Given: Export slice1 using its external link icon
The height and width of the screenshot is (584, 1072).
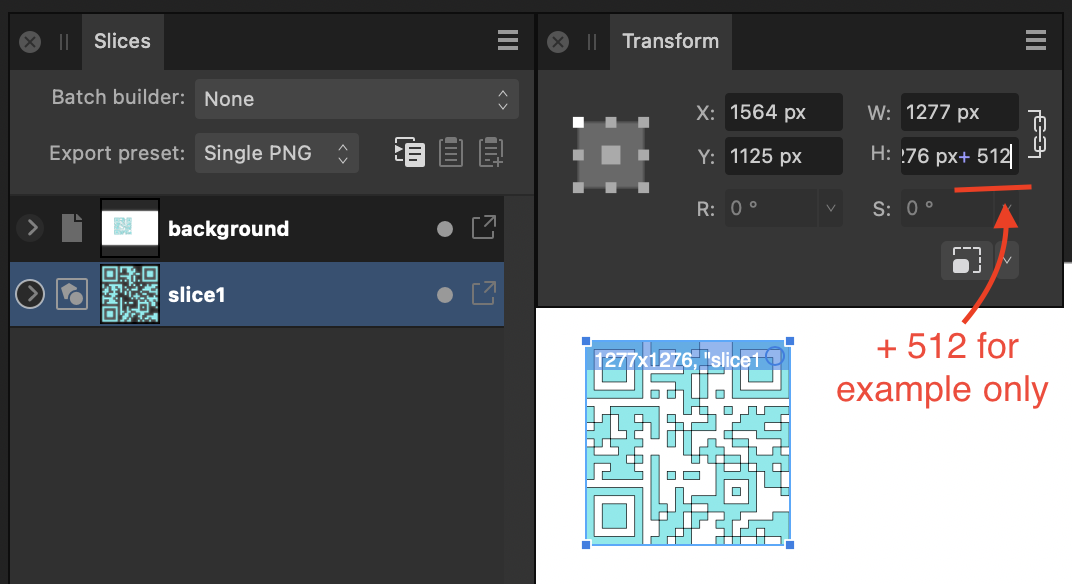Looking at the screenshot, I should 483,294.
